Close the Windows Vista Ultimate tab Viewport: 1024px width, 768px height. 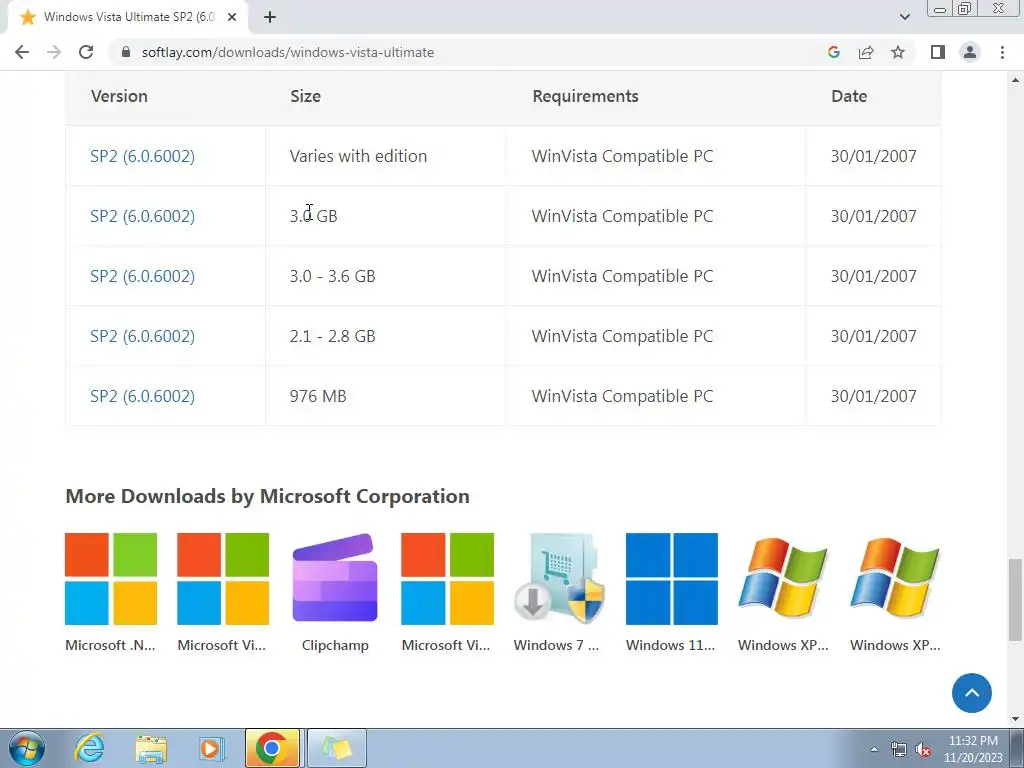click(232, 17)
